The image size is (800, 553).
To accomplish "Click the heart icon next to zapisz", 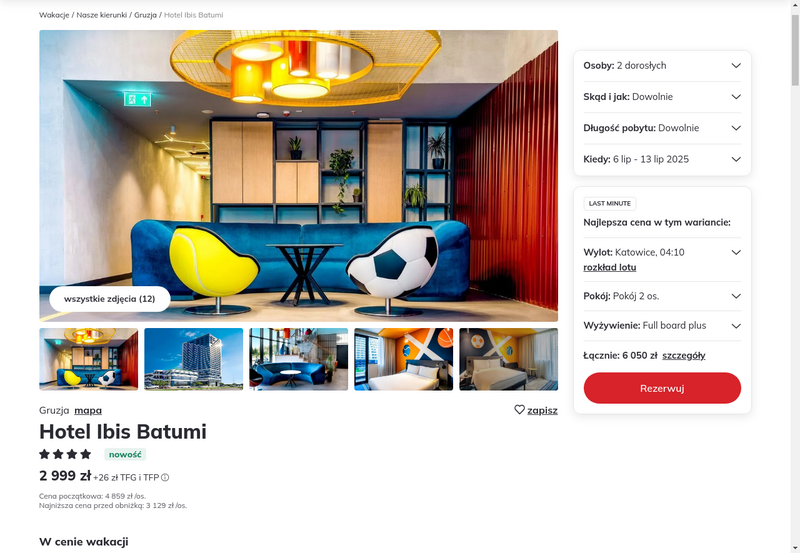I will click(x=519, y=410).
